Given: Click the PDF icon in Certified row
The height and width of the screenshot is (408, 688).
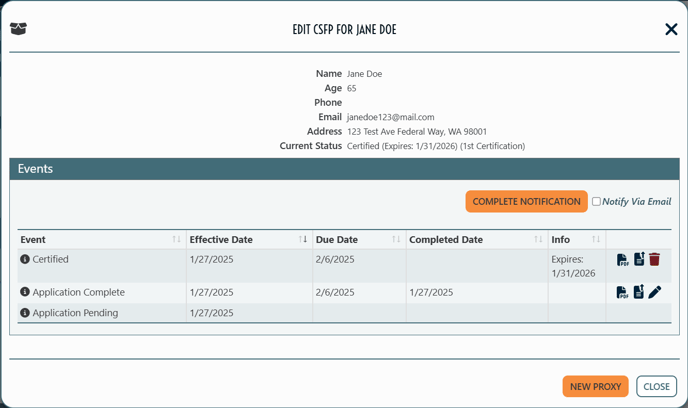Looking at the screenshot, I should pyautogui.click(x=623, y=260).
